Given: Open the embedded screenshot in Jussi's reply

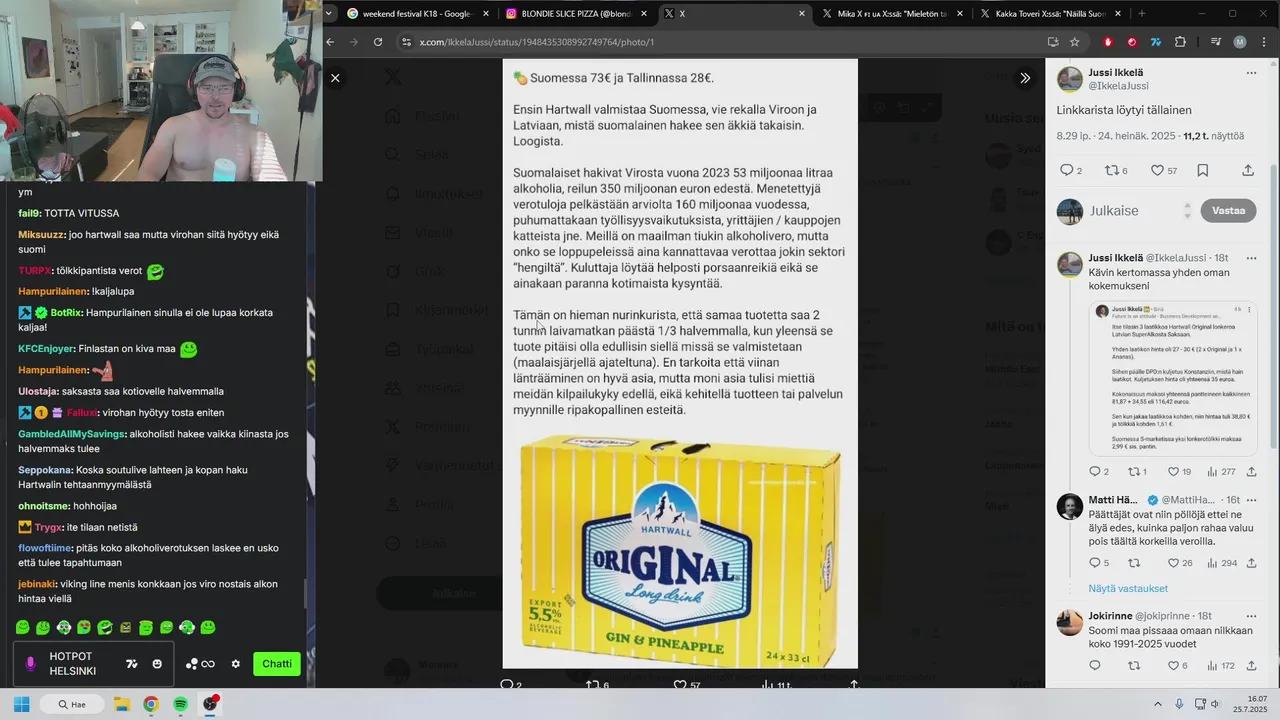Looking at the screenshot, I should pos(1173,379).
